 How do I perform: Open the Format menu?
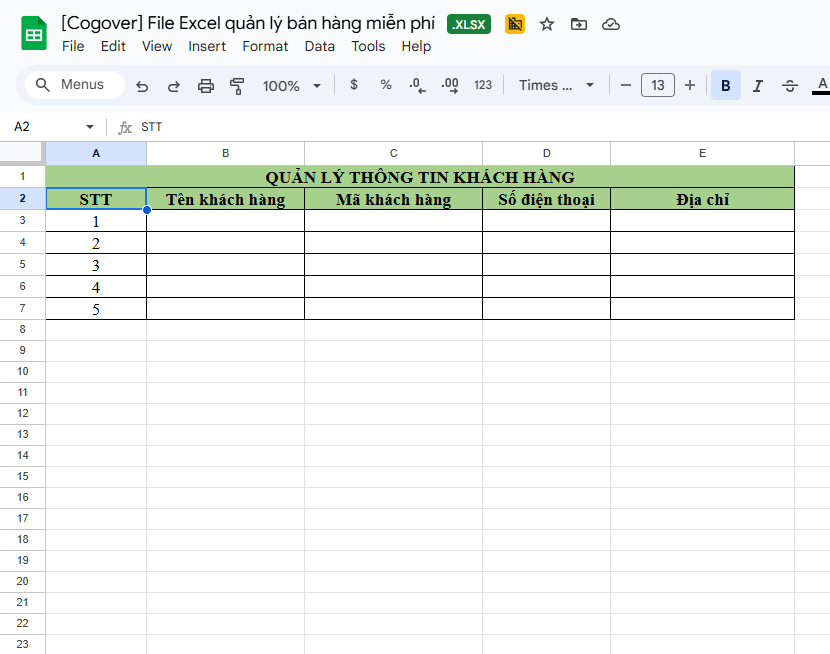265,47
